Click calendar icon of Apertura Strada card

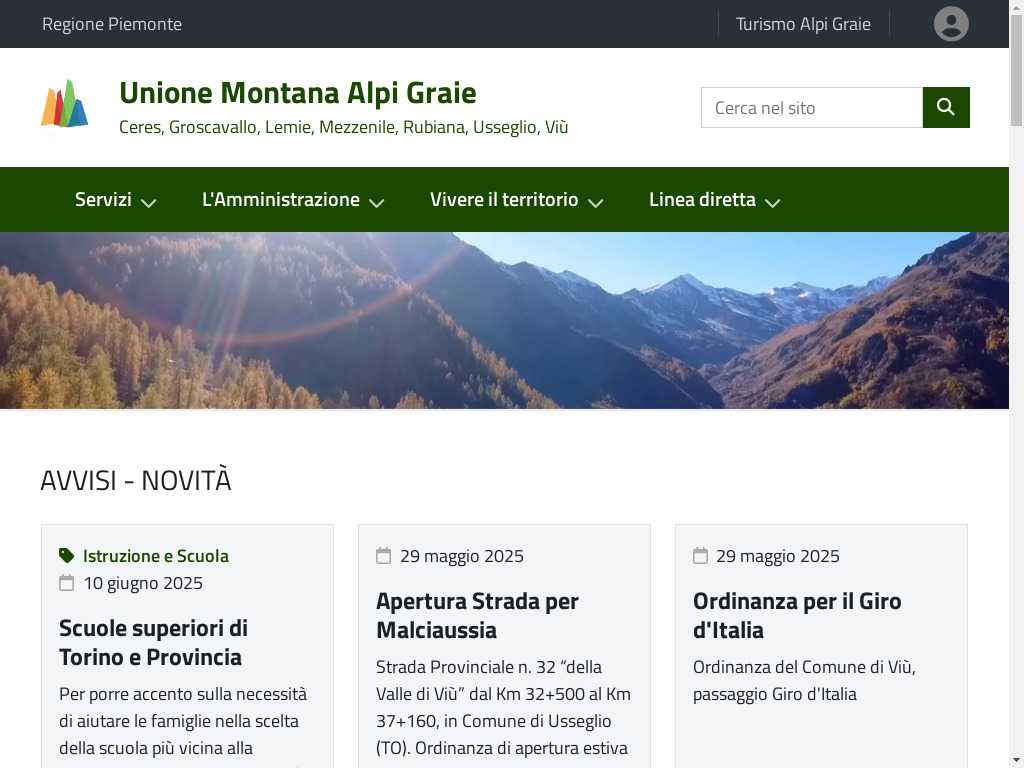pyautogui.click(x=383, y=556)
